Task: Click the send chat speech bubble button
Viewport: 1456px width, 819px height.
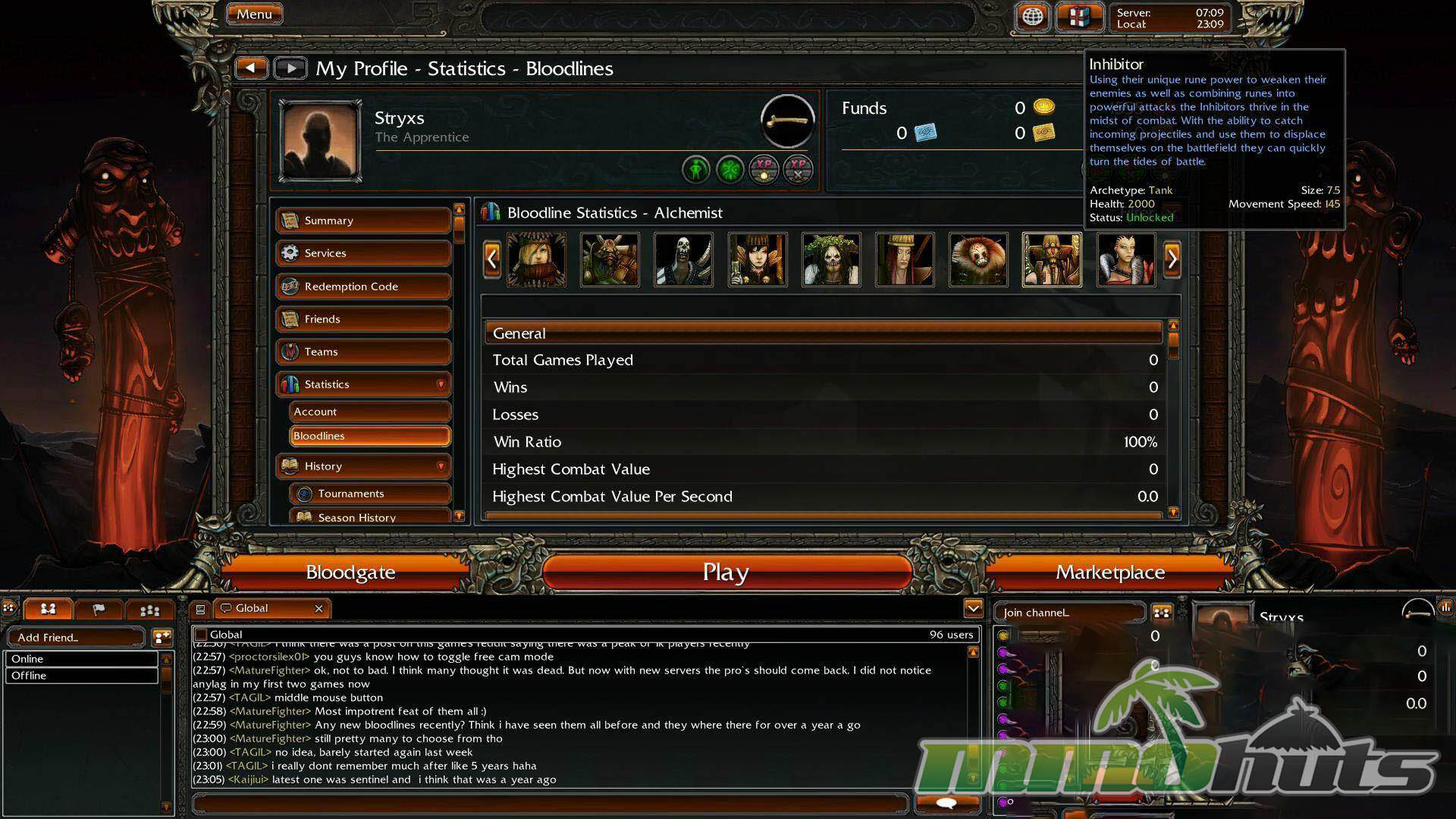Action: [946, 803]
